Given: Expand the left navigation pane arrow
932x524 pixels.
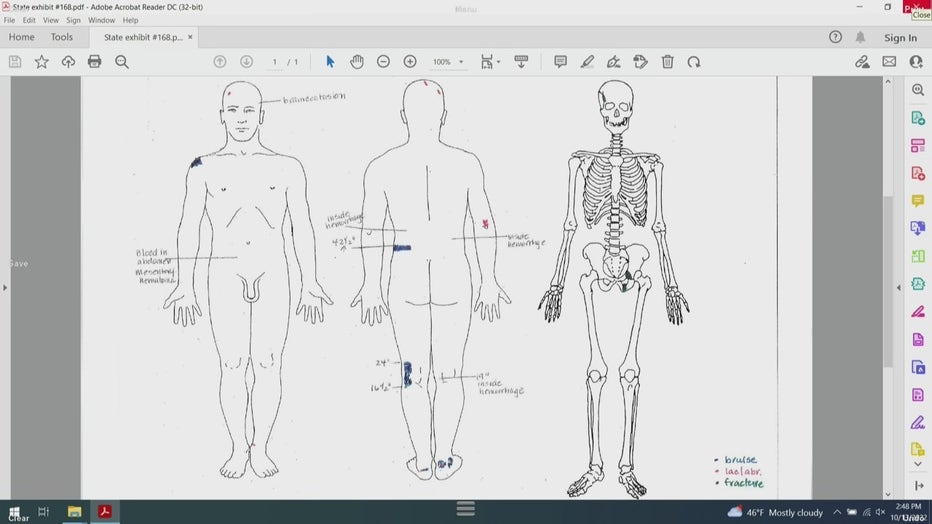Looking at the screenshot, I should (x=5, y=287).
